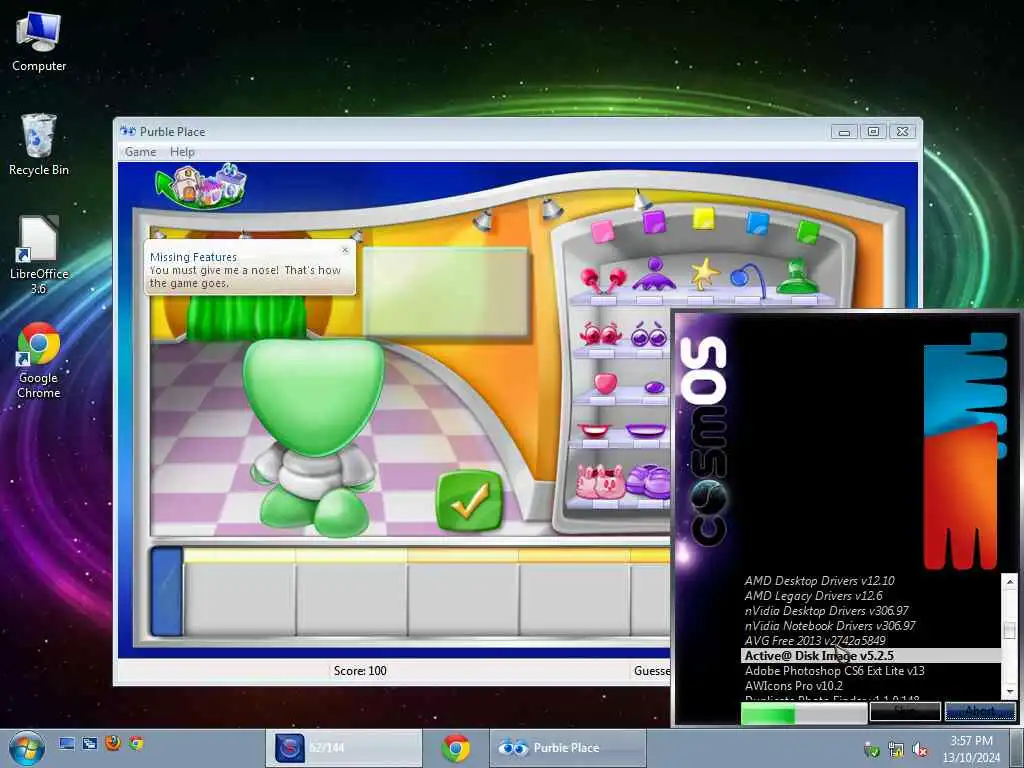
Task: Open Google Chrome desktop shortcut
Action: pos(39,360)
